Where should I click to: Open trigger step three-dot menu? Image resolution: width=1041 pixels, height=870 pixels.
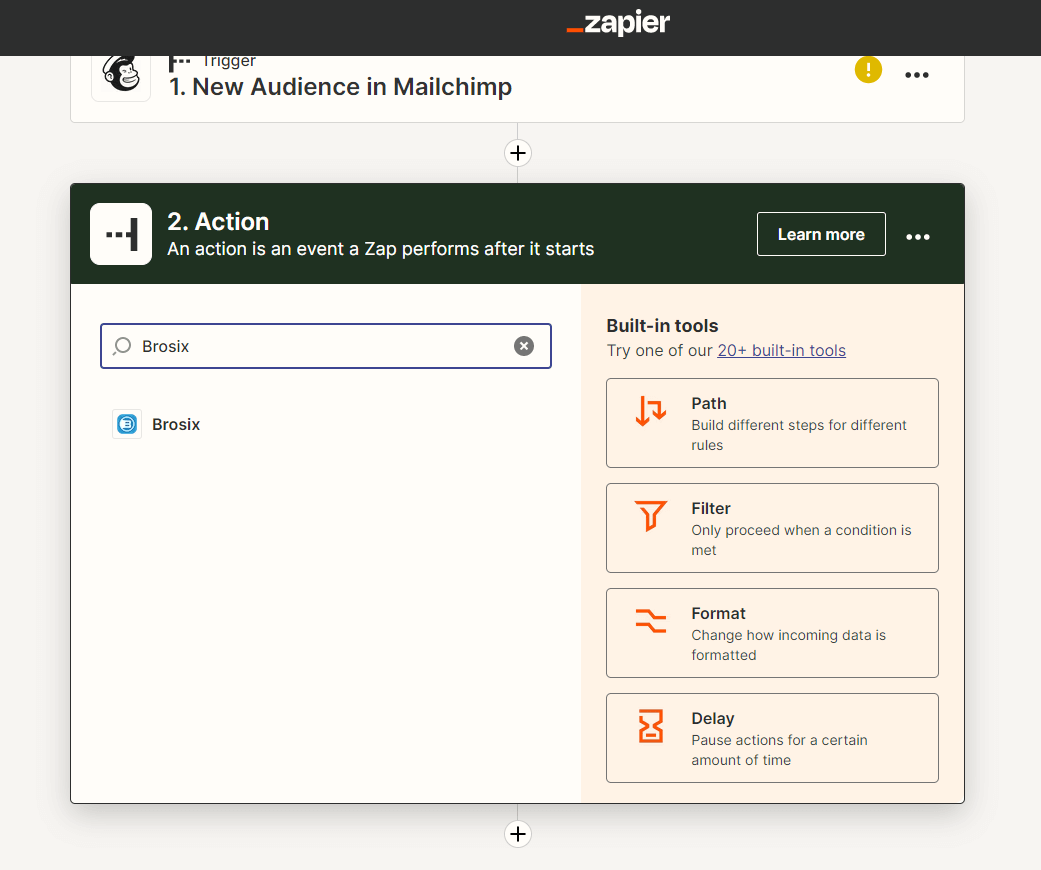coord(917,75)
